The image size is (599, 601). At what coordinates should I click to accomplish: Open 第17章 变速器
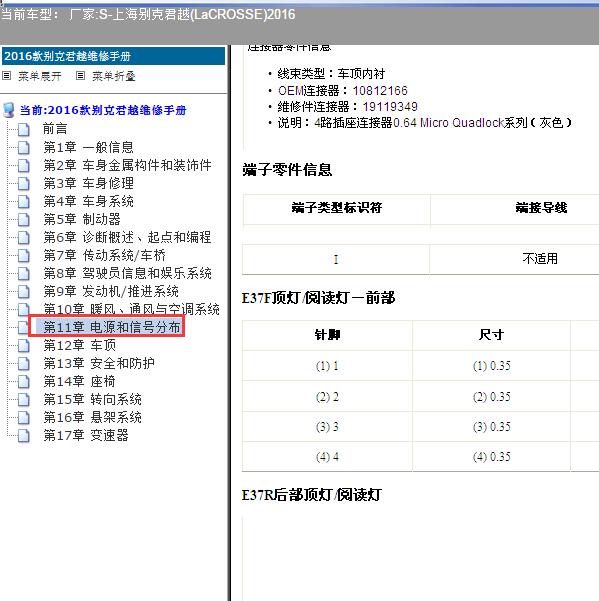(86, 435)
